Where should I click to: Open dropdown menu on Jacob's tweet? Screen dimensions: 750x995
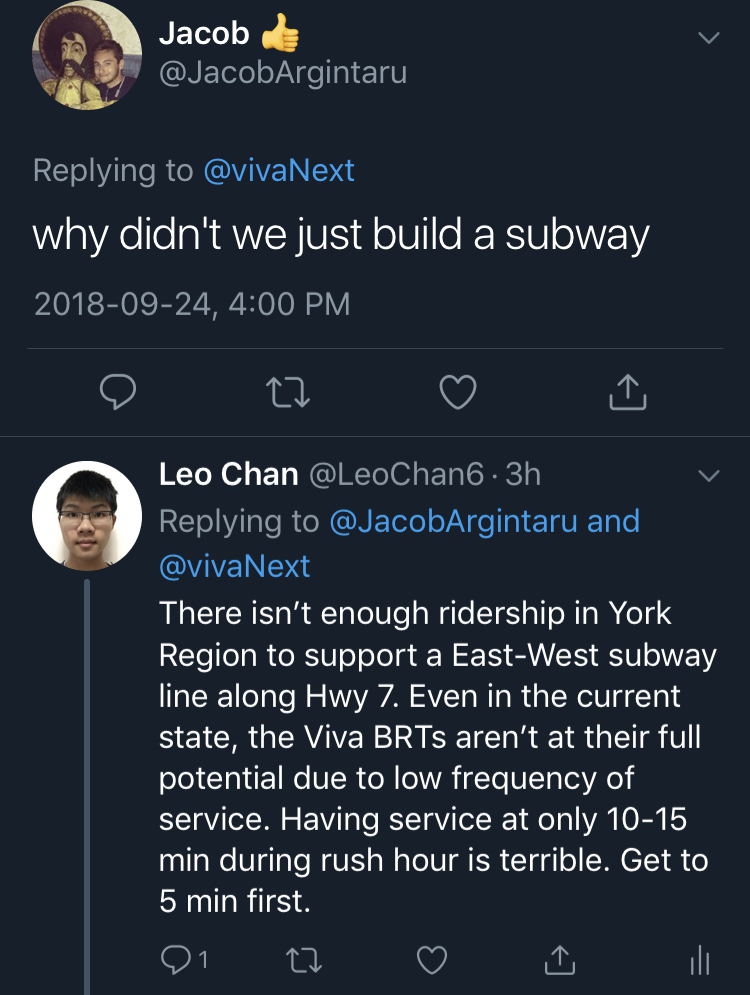point(708,38)
